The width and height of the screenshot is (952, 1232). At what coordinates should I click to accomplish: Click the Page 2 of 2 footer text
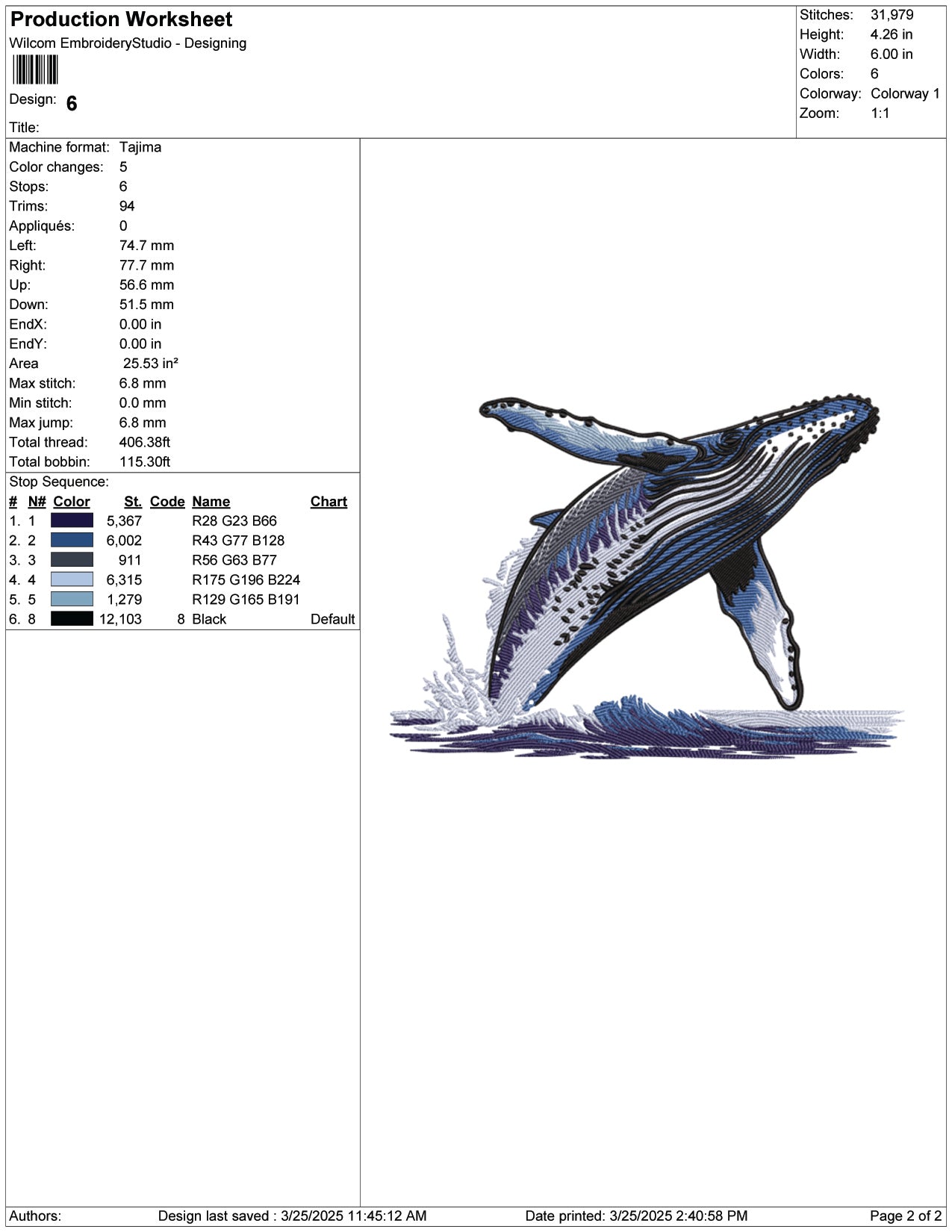tap(905, 1216)
